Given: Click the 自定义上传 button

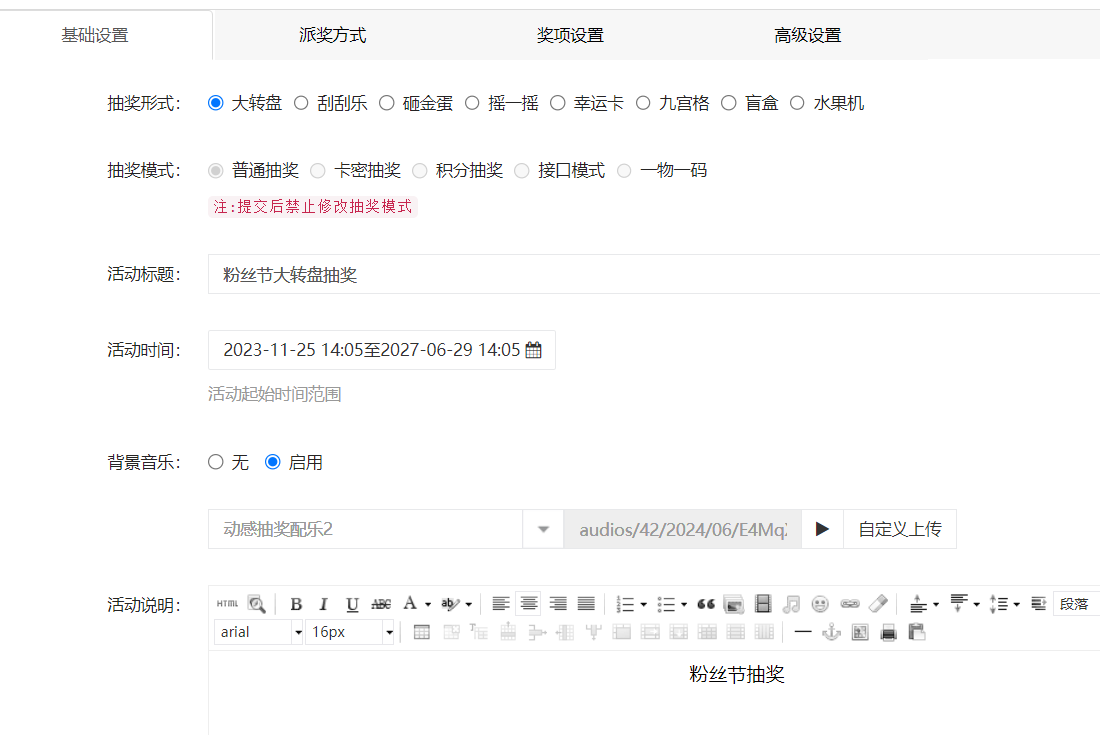Looking at the screenshot, I should pos(899,529).
